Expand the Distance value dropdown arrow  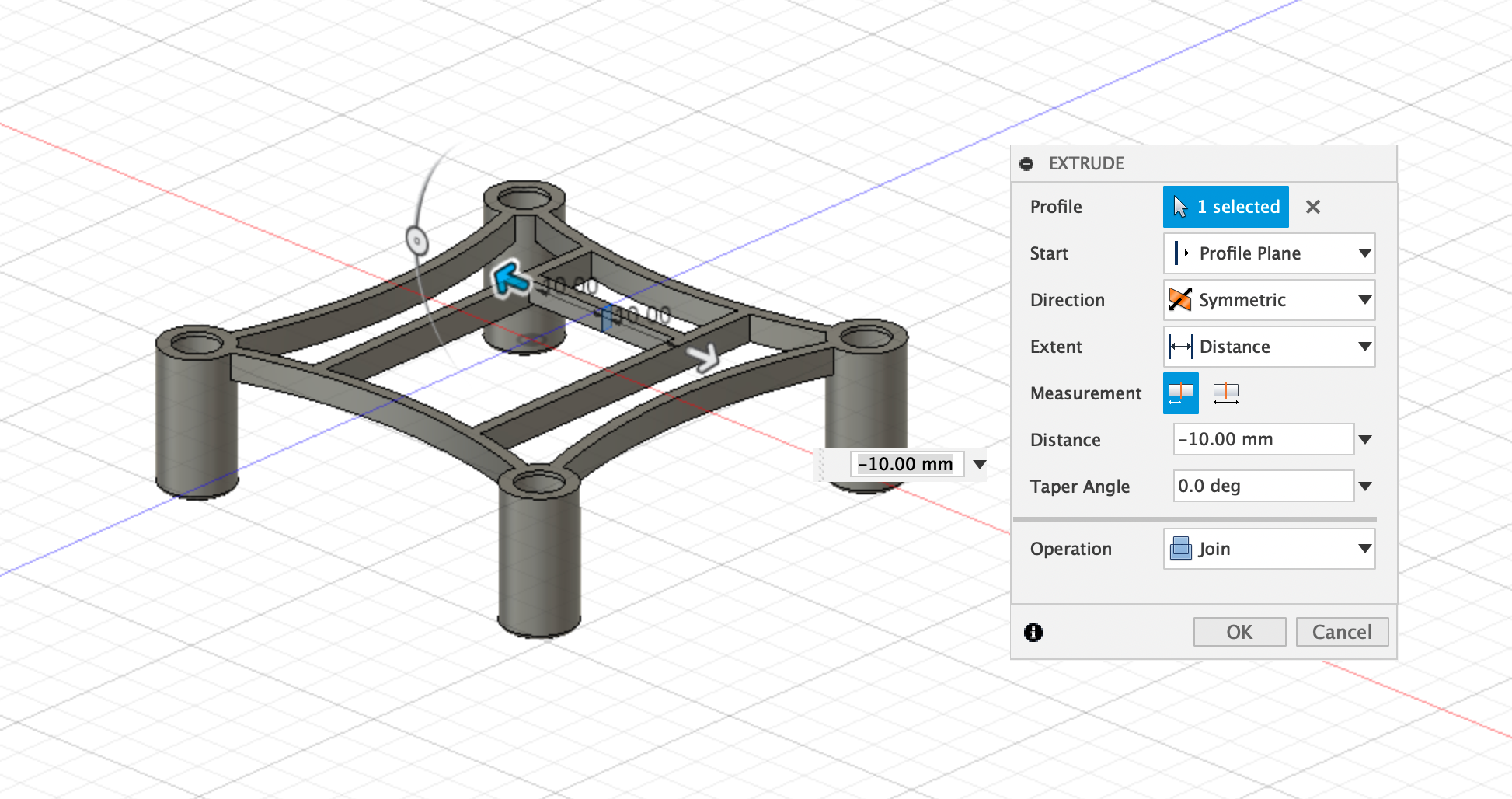[x=1365, y=439]
